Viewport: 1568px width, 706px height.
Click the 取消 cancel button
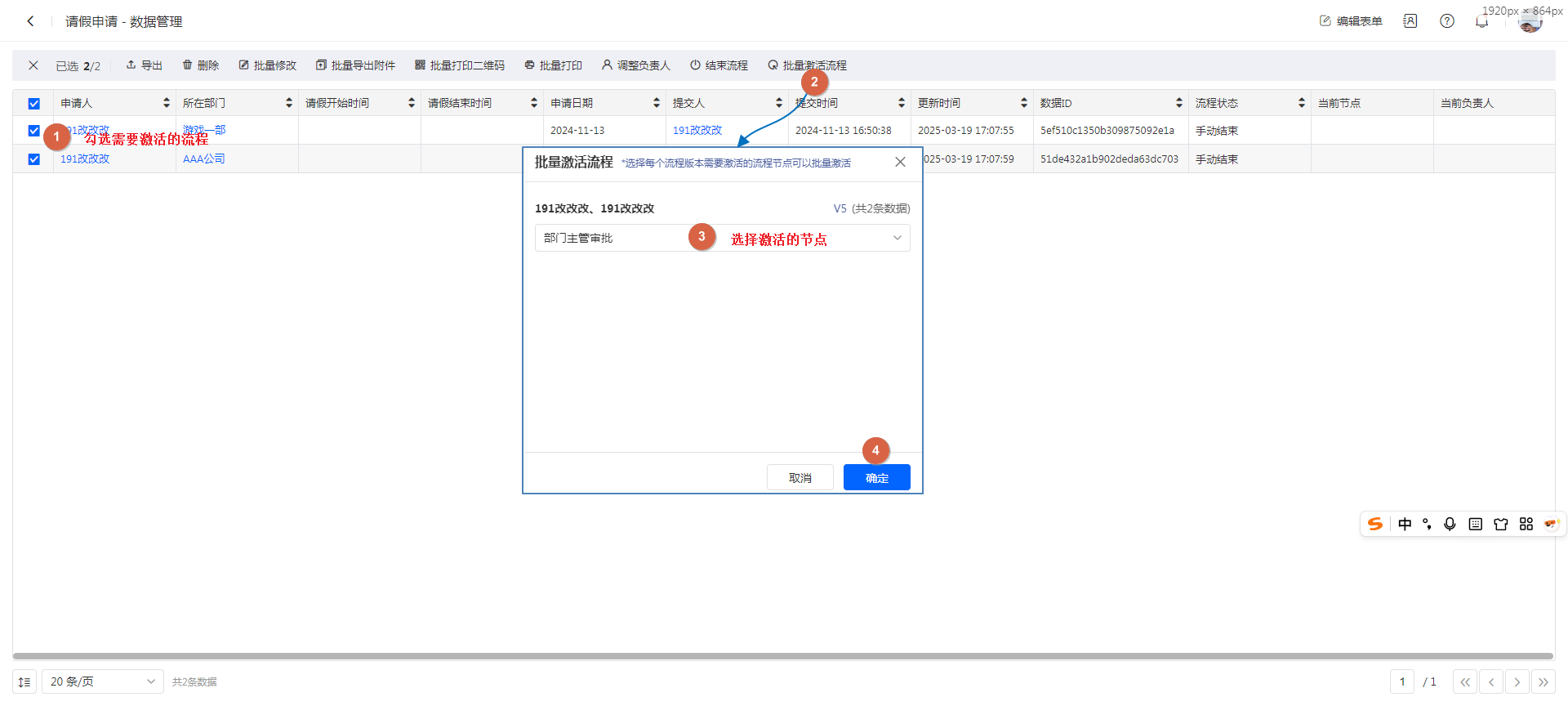point(800,478)
